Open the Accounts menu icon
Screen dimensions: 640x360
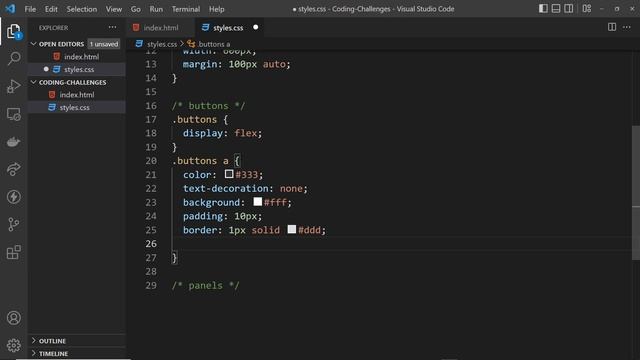13,318
